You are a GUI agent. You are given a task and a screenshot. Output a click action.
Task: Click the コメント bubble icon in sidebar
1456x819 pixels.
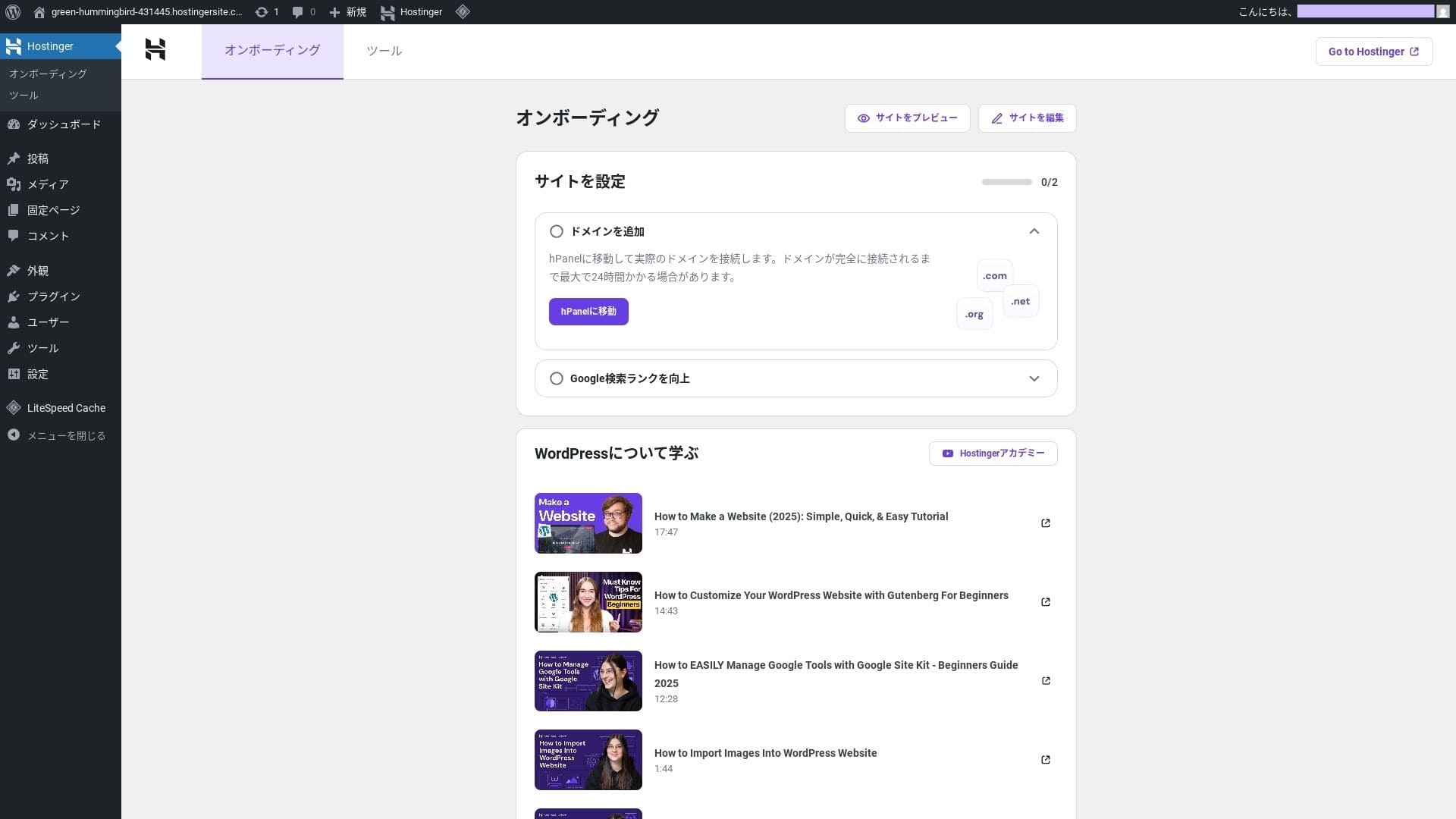tap(14, 236)
